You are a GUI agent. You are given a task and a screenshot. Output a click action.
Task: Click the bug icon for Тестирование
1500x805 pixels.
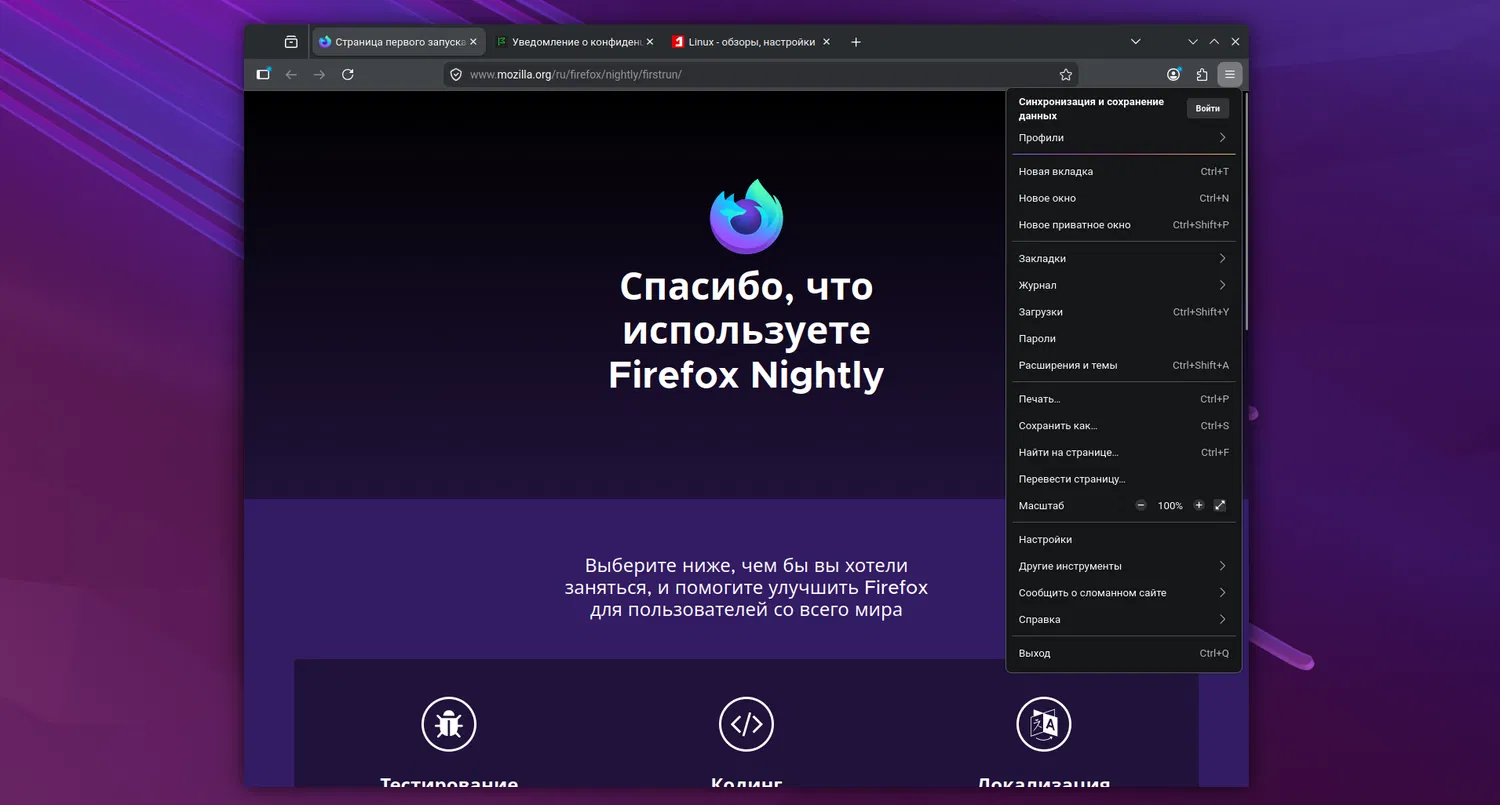[x=449, y=724]
